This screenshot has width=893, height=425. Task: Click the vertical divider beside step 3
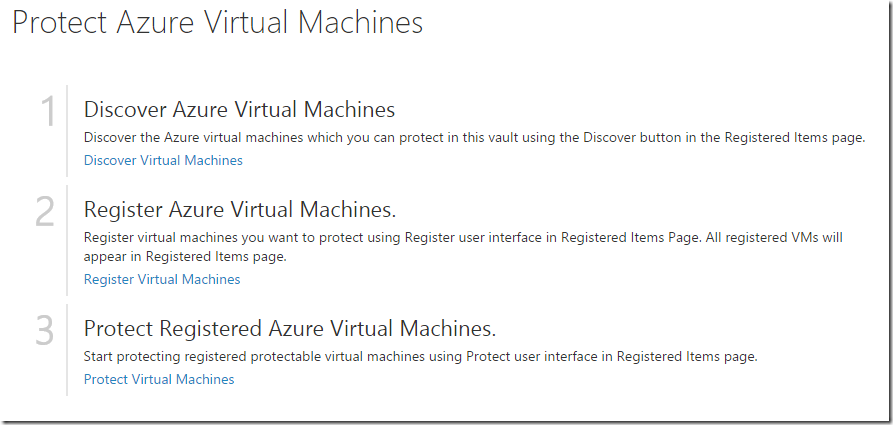click(67, 350)
